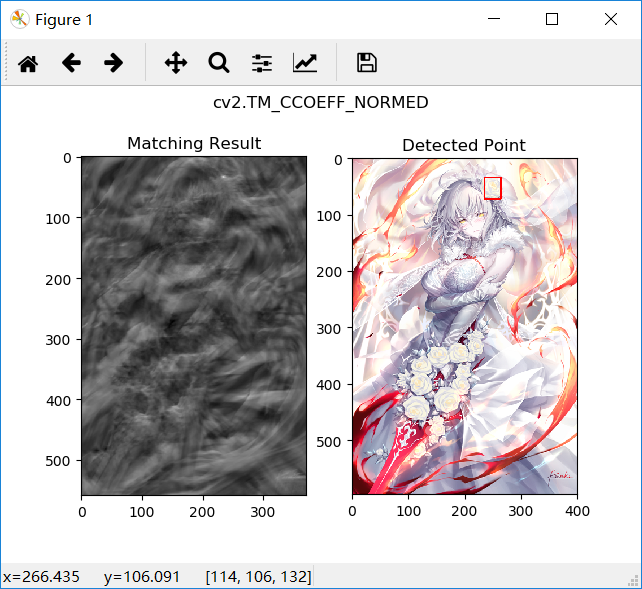Click the x=266.435 status readout
The image size is (642, 589).
[x=41, y=577]
